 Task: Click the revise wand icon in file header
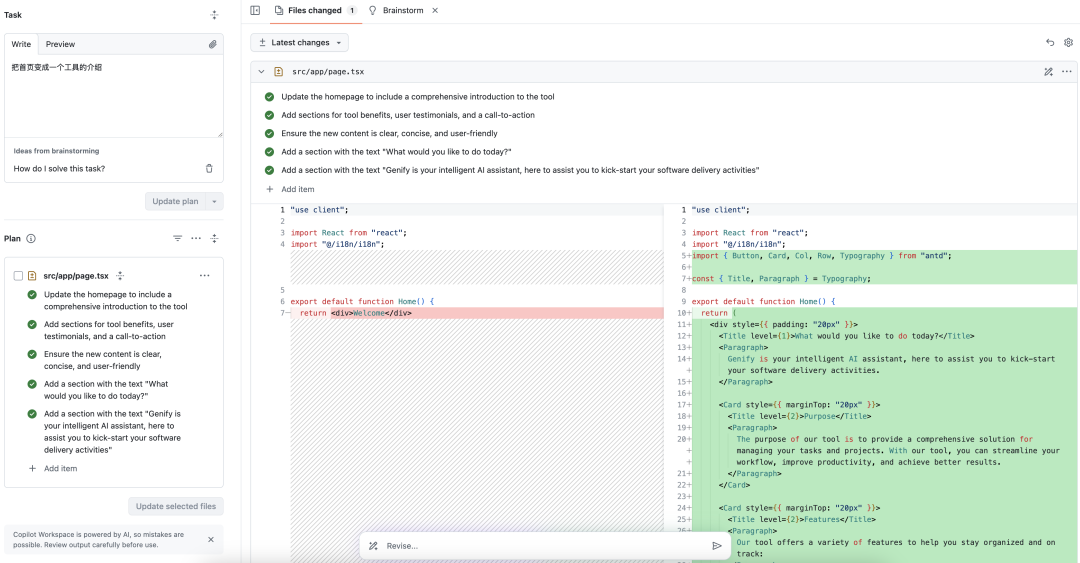pos(1048,72)
